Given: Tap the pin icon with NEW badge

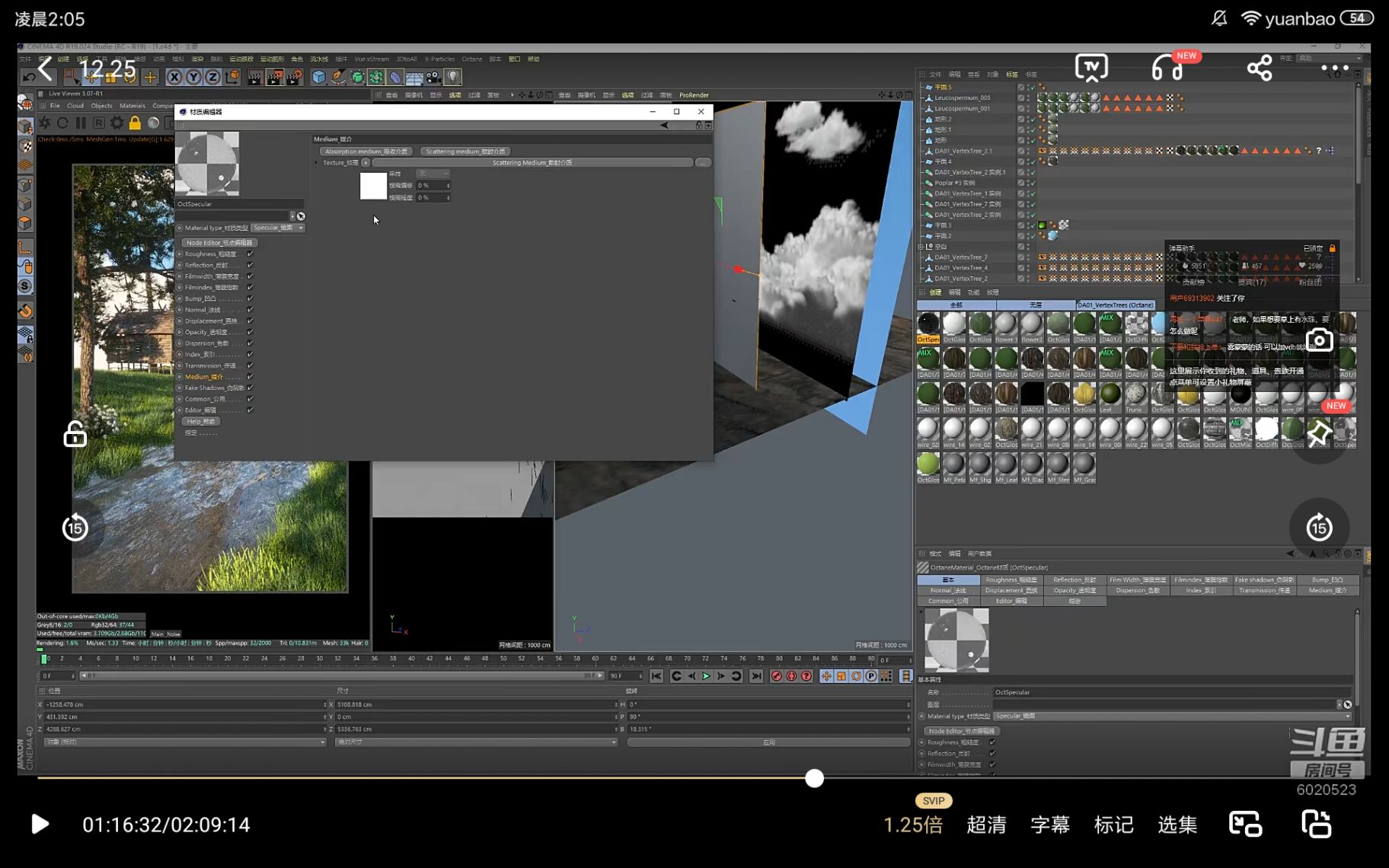Looking at the screenshot, I should 1319,434.
